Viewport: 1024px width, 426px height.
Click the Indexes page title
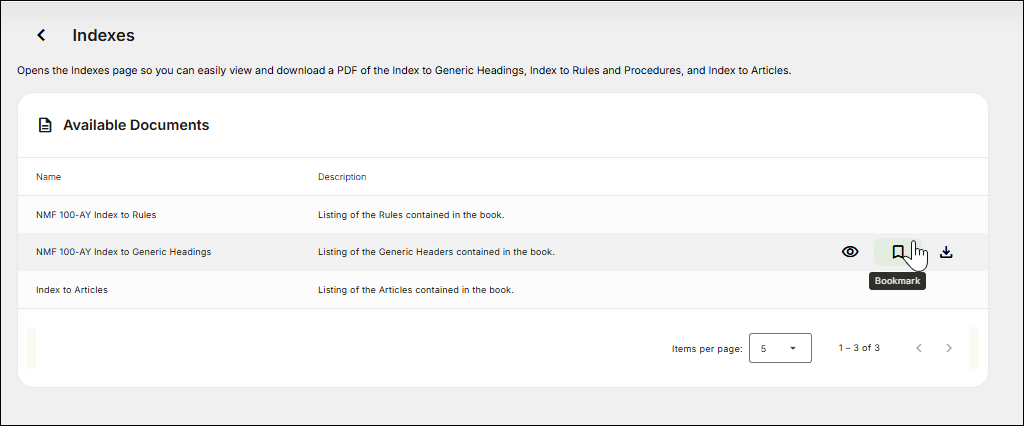point(103,35)
